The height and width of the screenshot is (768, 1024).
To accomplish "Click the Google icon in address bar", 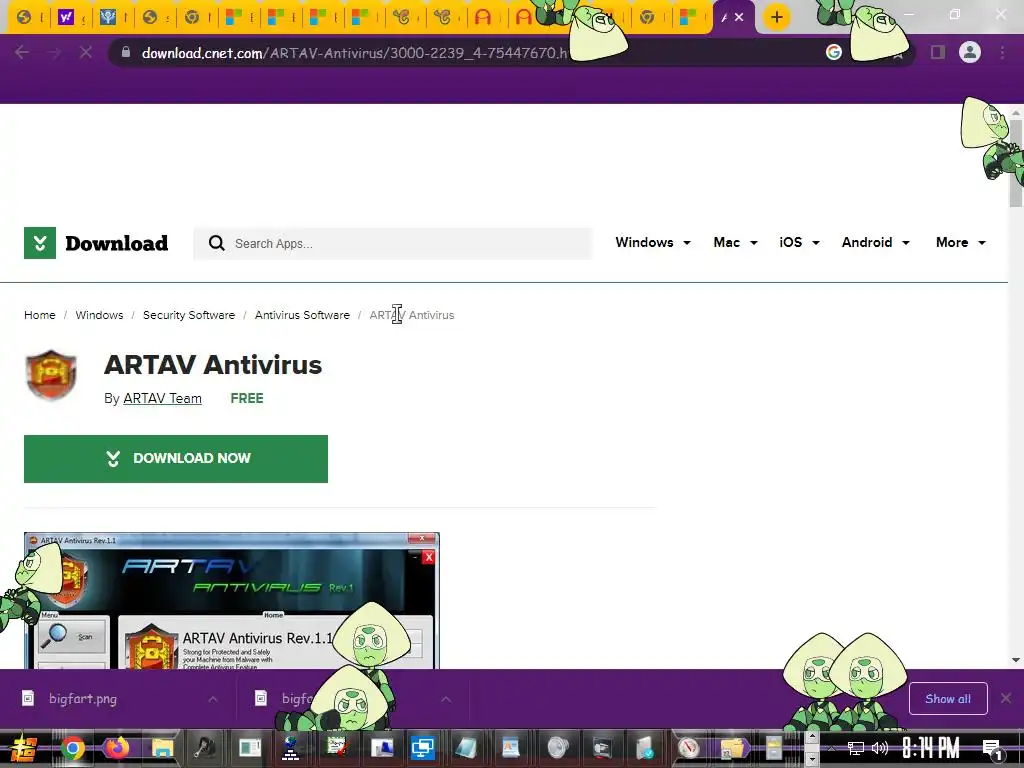I will (833, 52).
